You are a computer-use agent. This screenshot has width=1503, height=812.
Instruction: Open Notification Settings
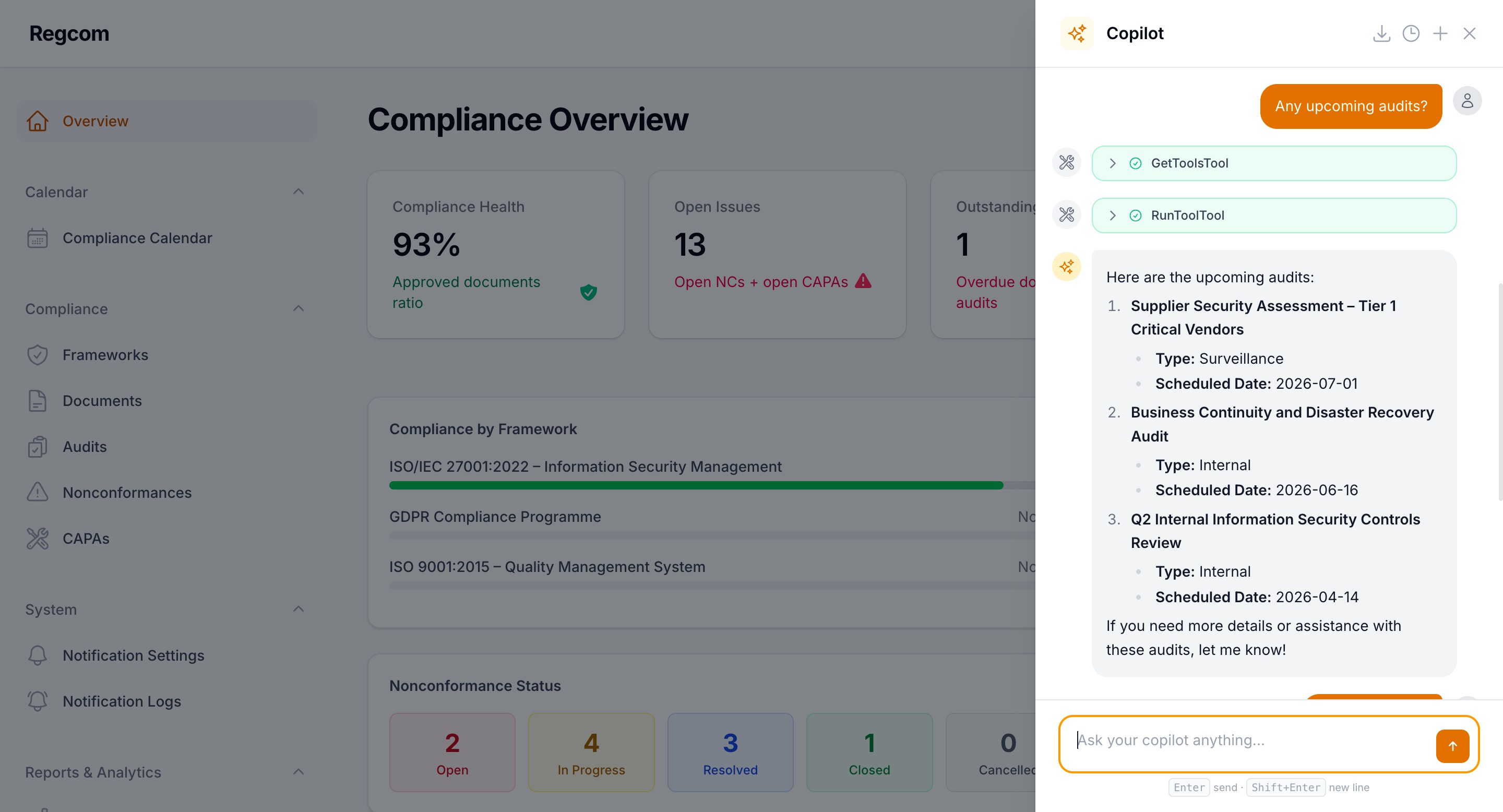click(167, 655)
